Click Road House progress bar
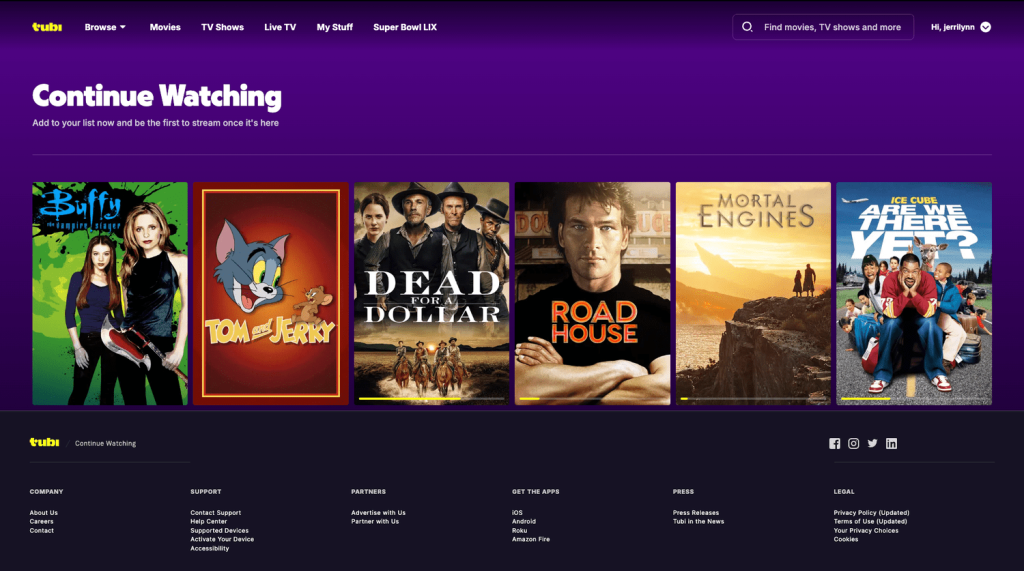Viewport: 1024px width, 571px height. [592, 399]
